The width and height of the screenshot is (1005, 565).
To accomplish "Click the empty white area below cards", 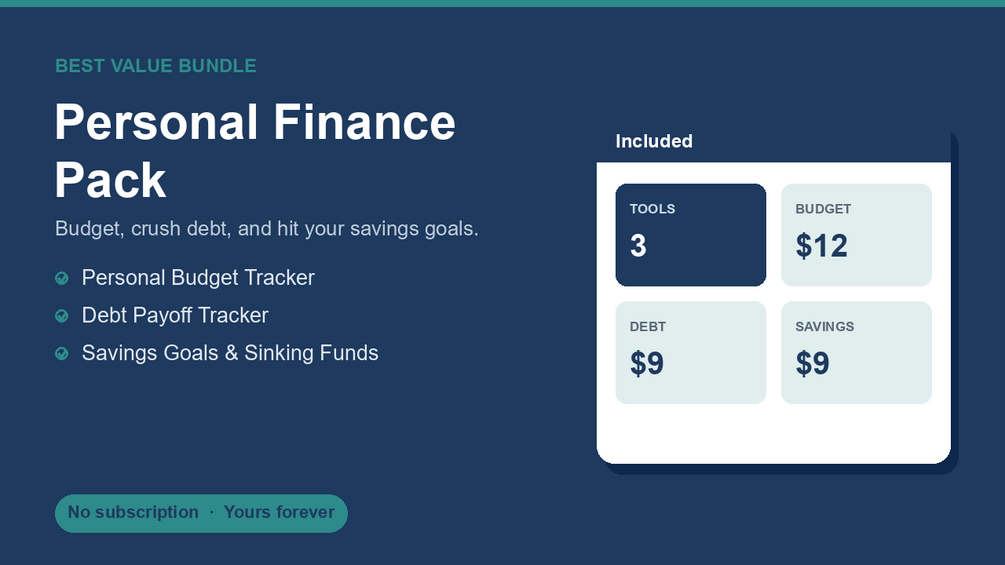I will point(774,433).
